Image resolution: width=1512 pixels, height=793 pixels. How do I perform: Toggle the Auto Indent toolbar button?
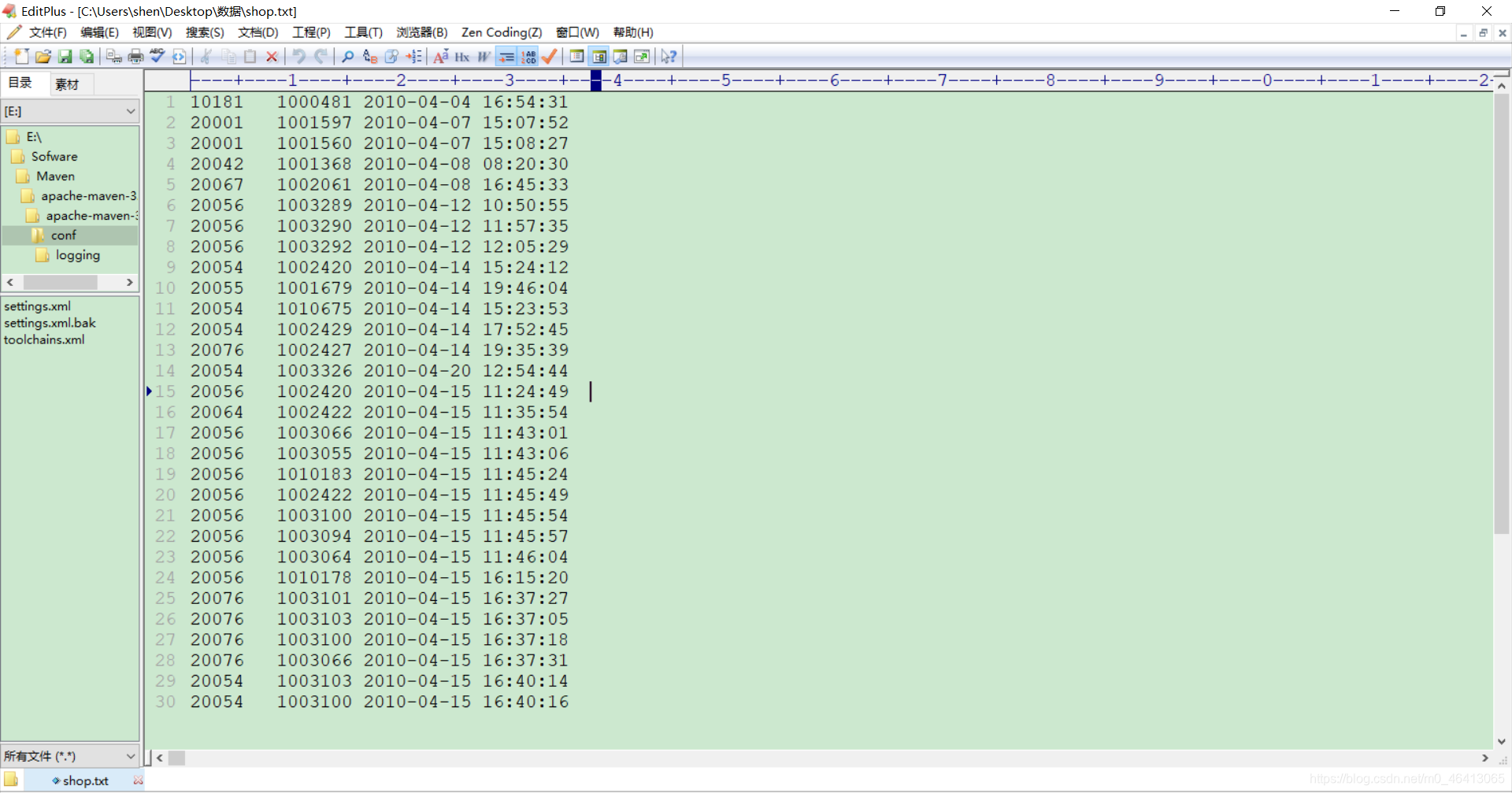506,57
